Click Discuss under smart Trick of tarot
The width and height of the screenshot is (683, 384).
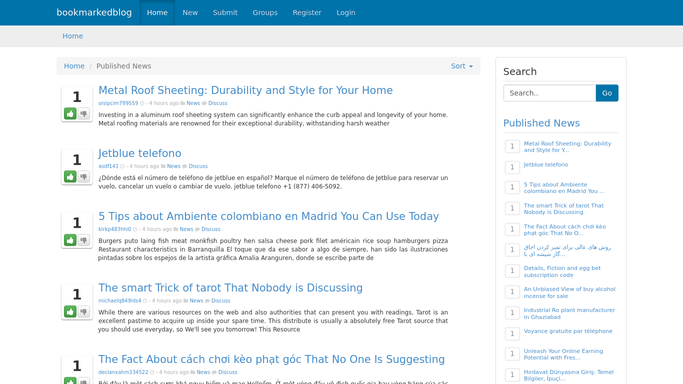click(x=221, y=301)
